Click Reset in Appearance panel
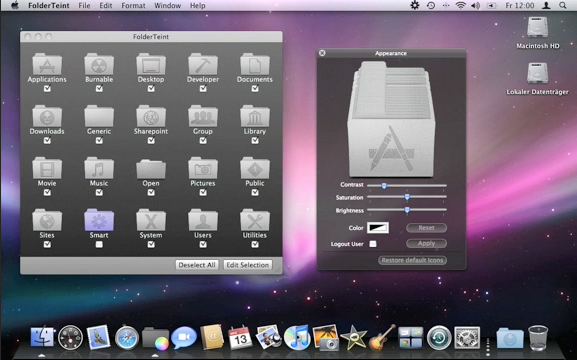This screenshot has height=360, width=577. [x=426, y=228]
